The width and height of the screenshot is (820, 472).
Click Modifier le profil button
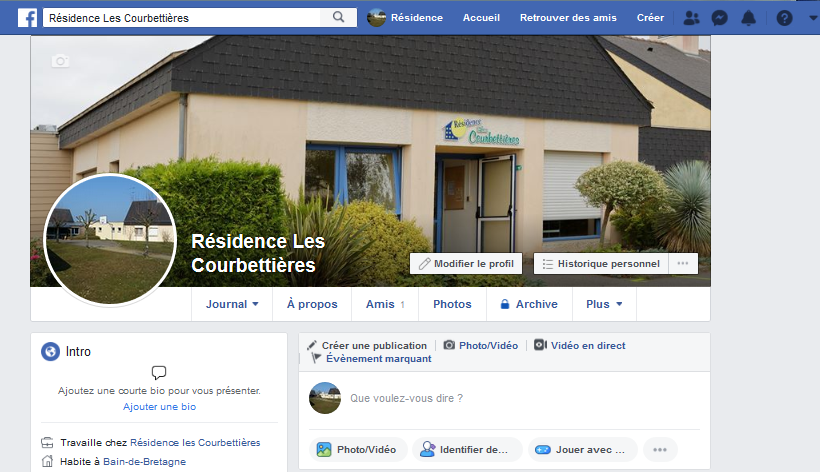[466, 263]
